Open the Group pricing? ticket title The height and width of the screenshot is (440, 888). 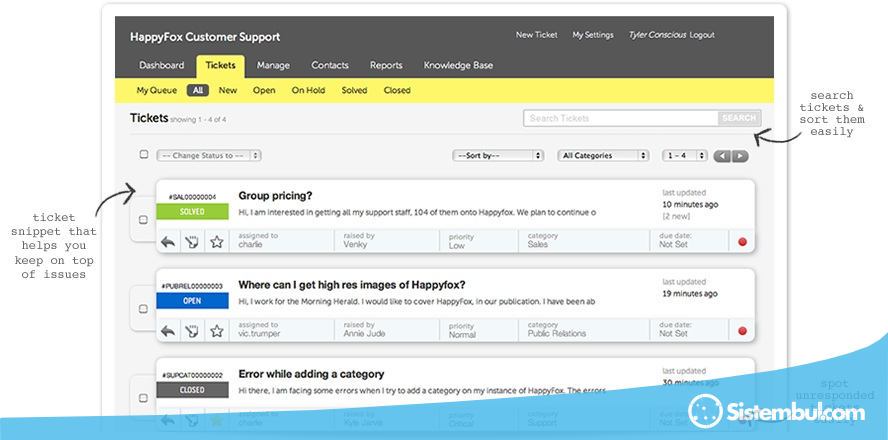point(275,196)
